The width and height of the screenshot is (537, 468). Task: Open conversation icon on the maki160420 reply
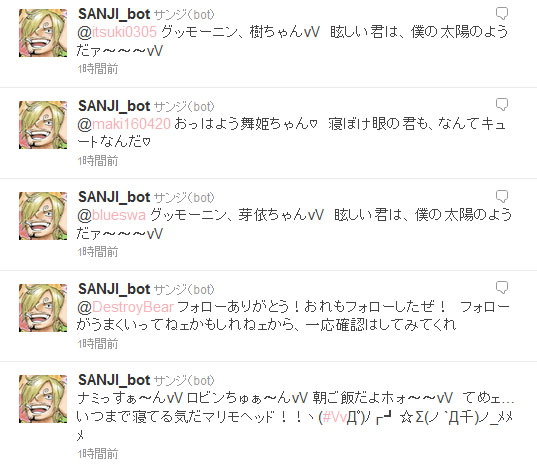click(x=502, y=104)
